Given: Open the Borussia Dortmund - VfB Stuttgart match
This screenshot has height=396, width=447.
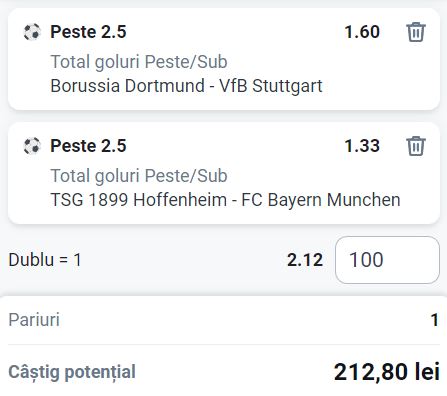Looking at the screenshot, I should (186, 86).
